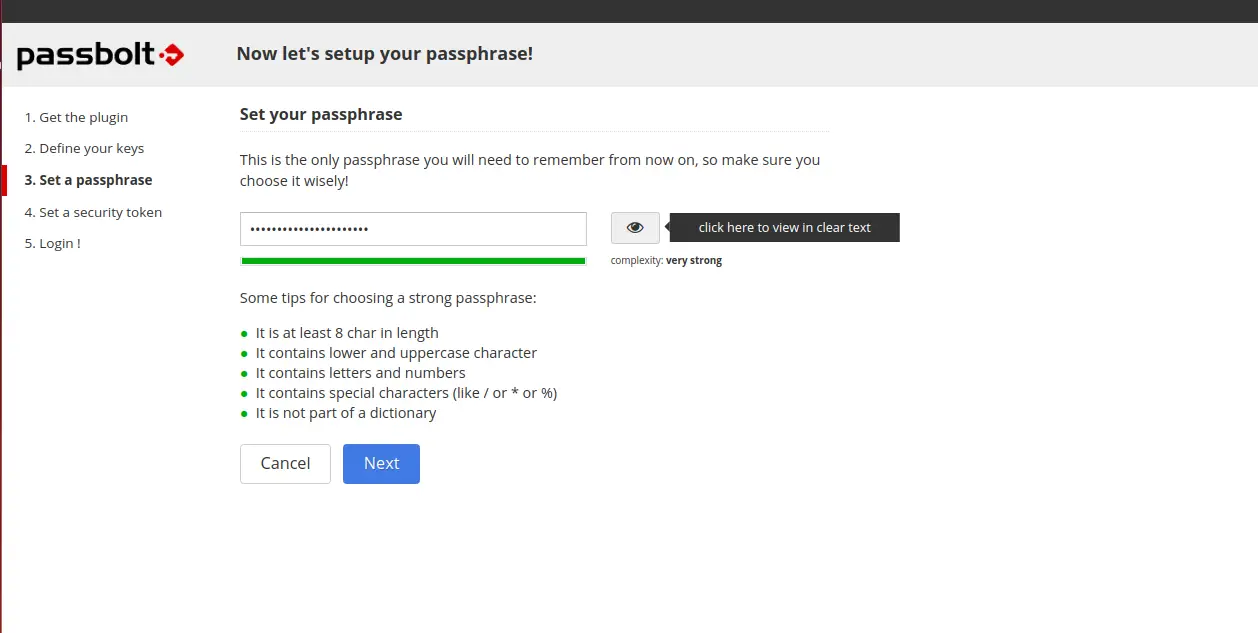Click the 'click here to view in clear text' tooltip
The height and width of the screenshot is (633, 1258).
785,228
